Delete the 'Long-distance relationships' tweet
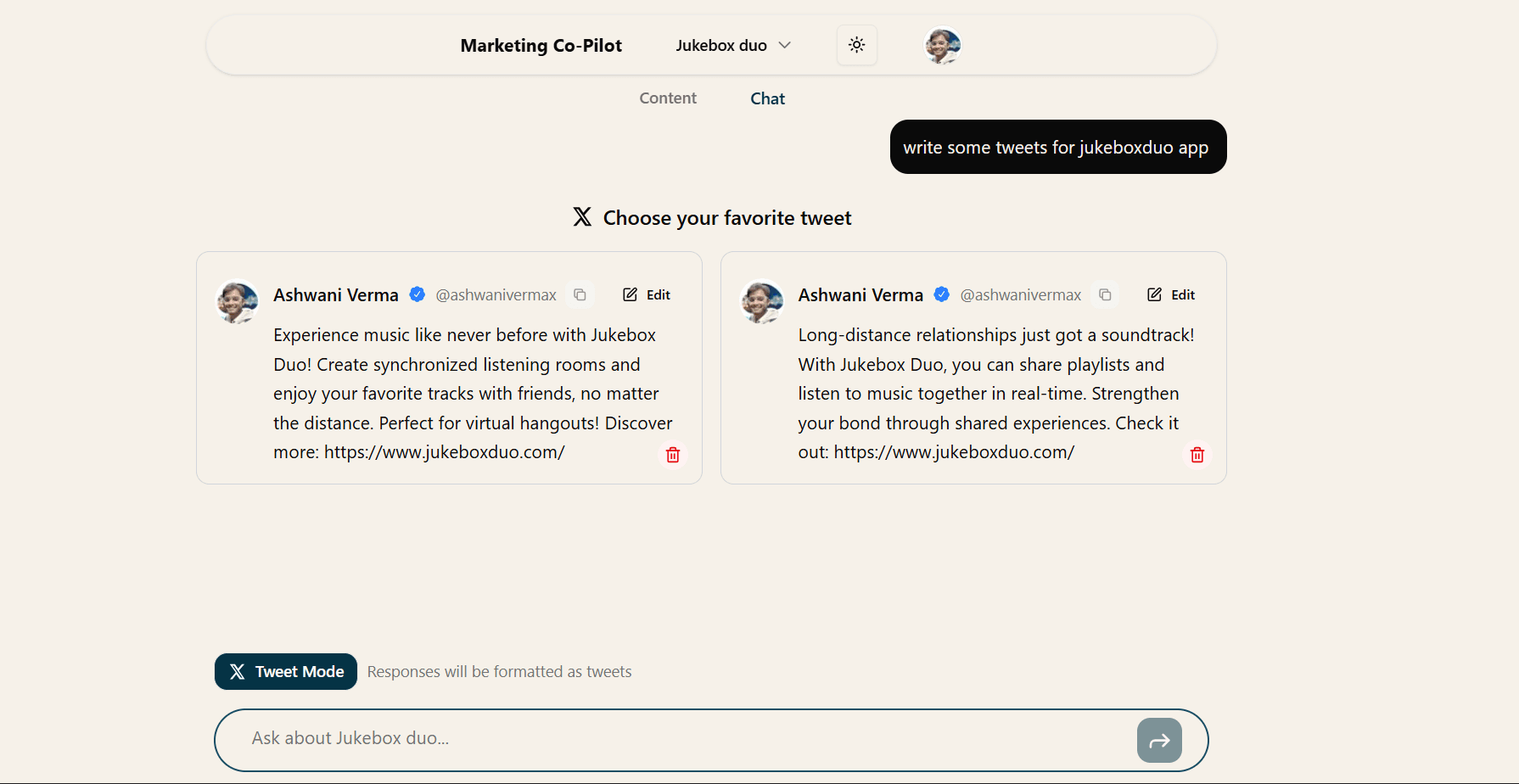Image resolution: width=1519 pixels, height=784 pixels. tap(1197, 455)
